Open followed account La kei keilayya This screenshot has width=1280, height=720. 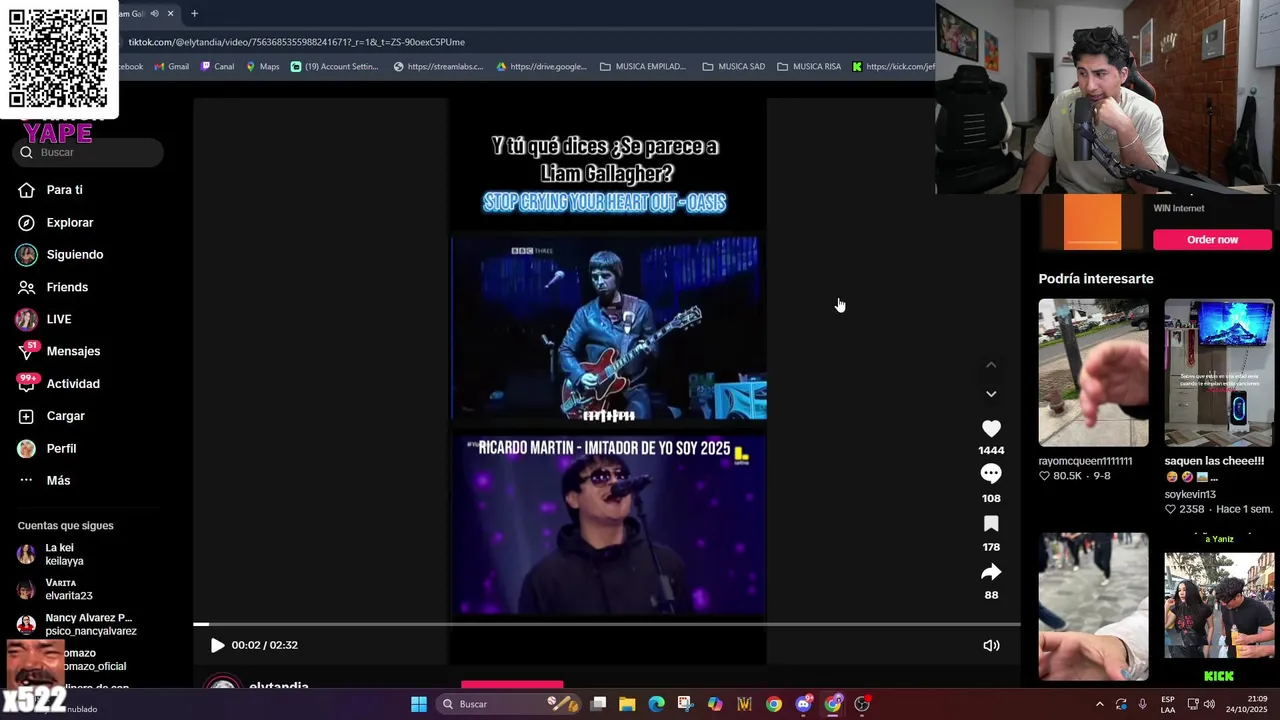coord(64,555)
